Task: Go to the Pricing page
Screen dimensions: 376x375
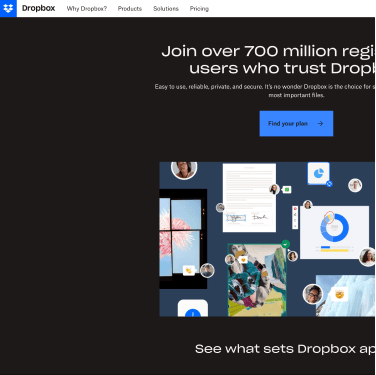Action: point(199,9)
